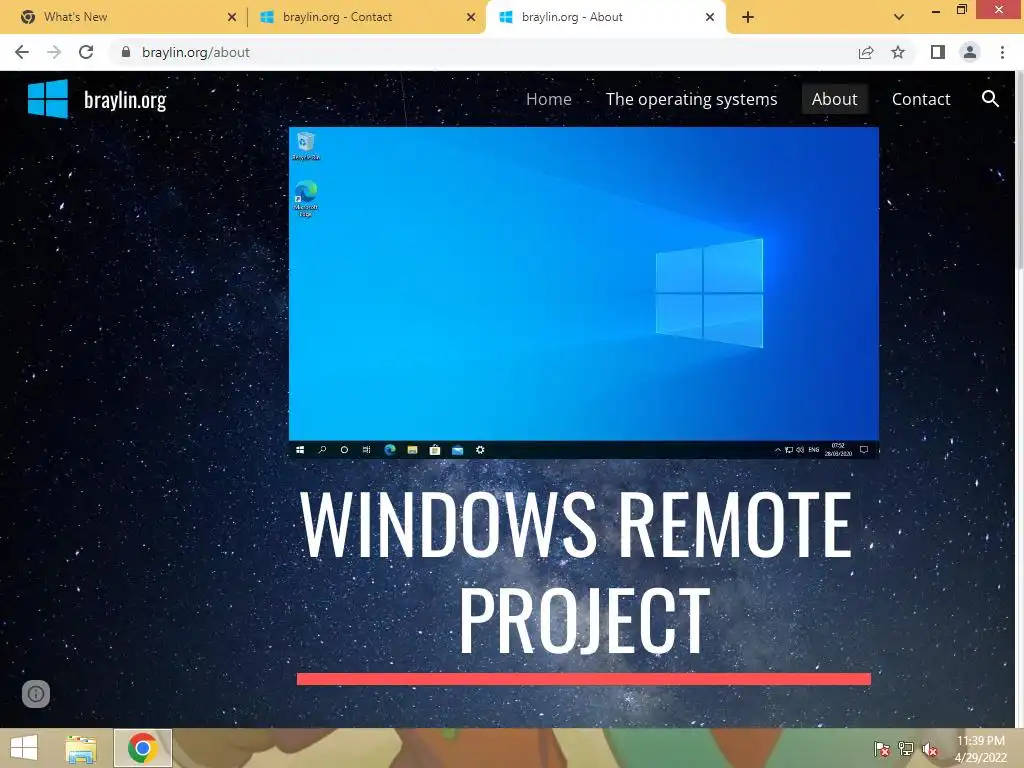Click the WINDOWS REMOTE PROJECT heading
This screenshot has height=768, width=1024.
tap(576, 572)
